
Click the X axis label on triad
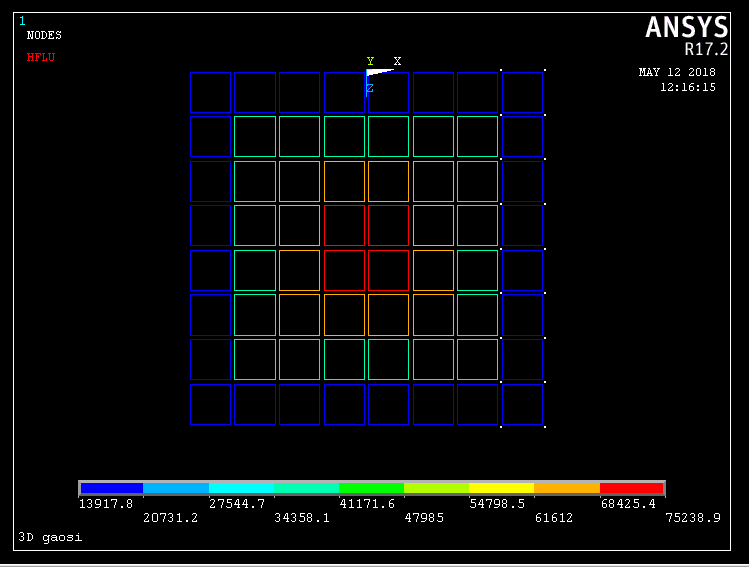pyautogui.click(x=397, y=61)
